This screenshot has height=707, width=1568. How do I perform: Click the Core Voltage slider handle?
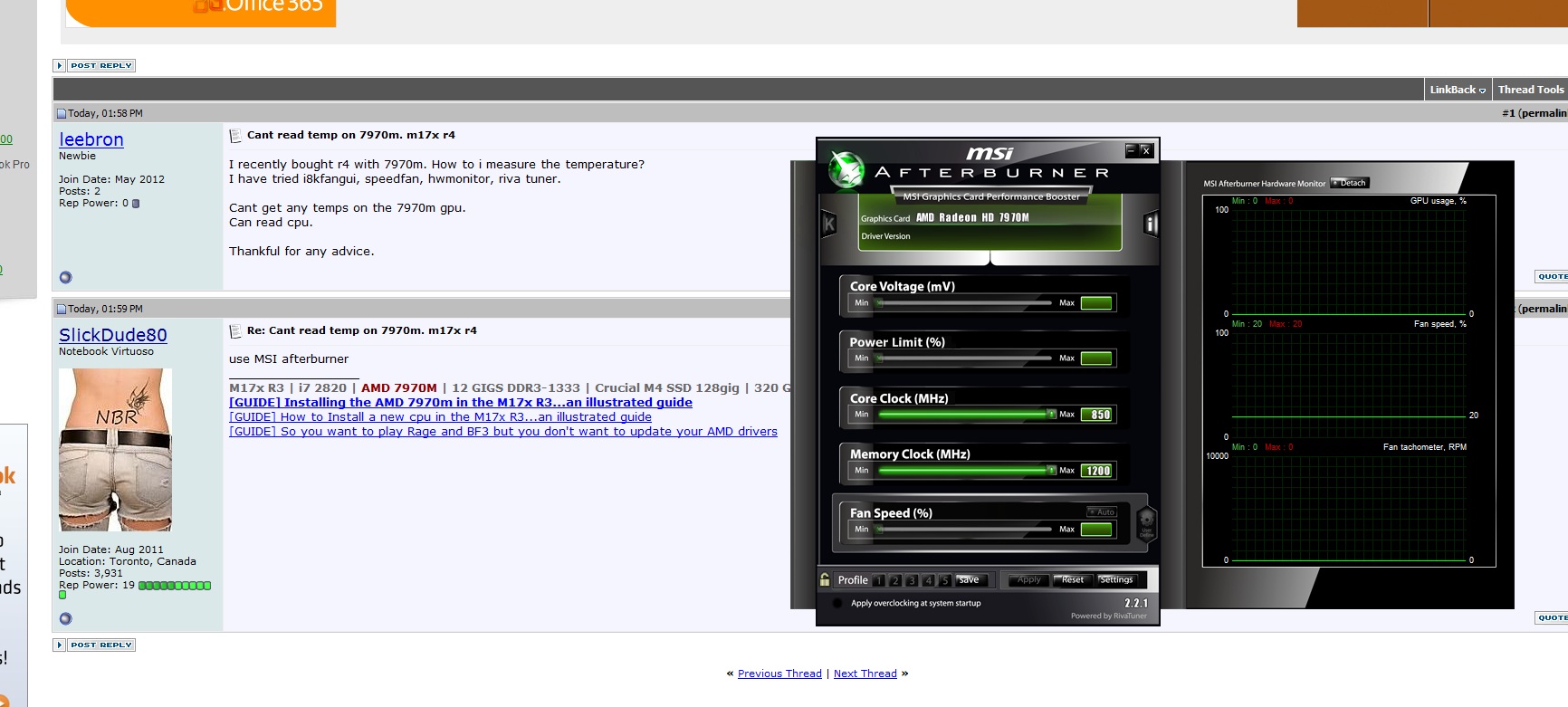click(x=878, y=303)
